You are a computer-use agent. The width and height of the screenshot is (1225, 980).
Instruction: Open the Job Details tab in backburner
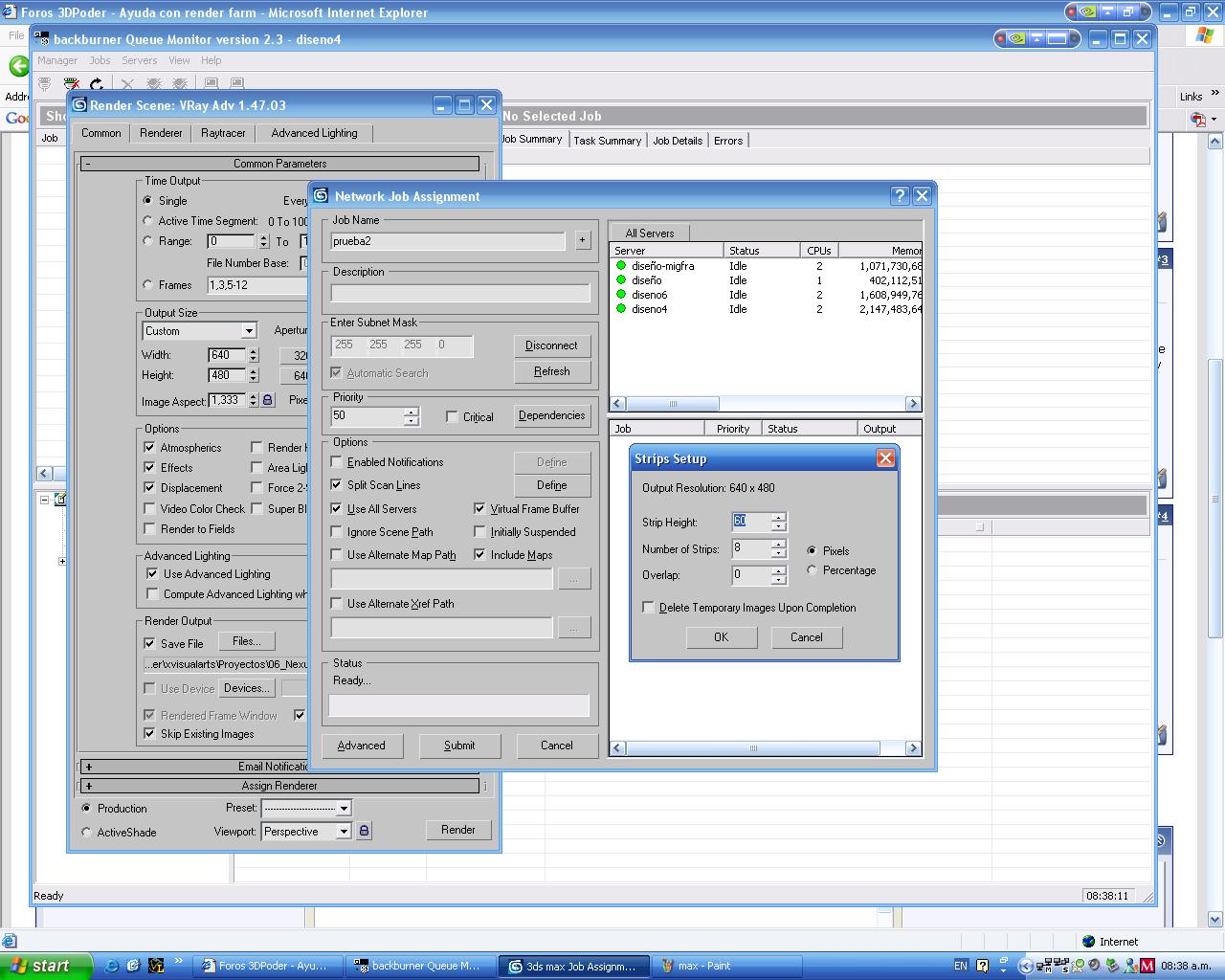coord(678,141)
